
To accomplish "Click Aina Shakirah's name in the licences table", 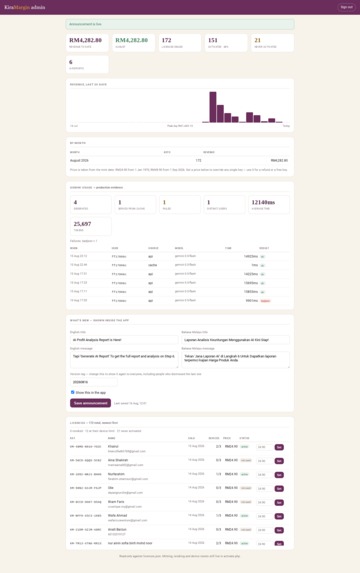I will pyautogui.click(x=118, y=460).
